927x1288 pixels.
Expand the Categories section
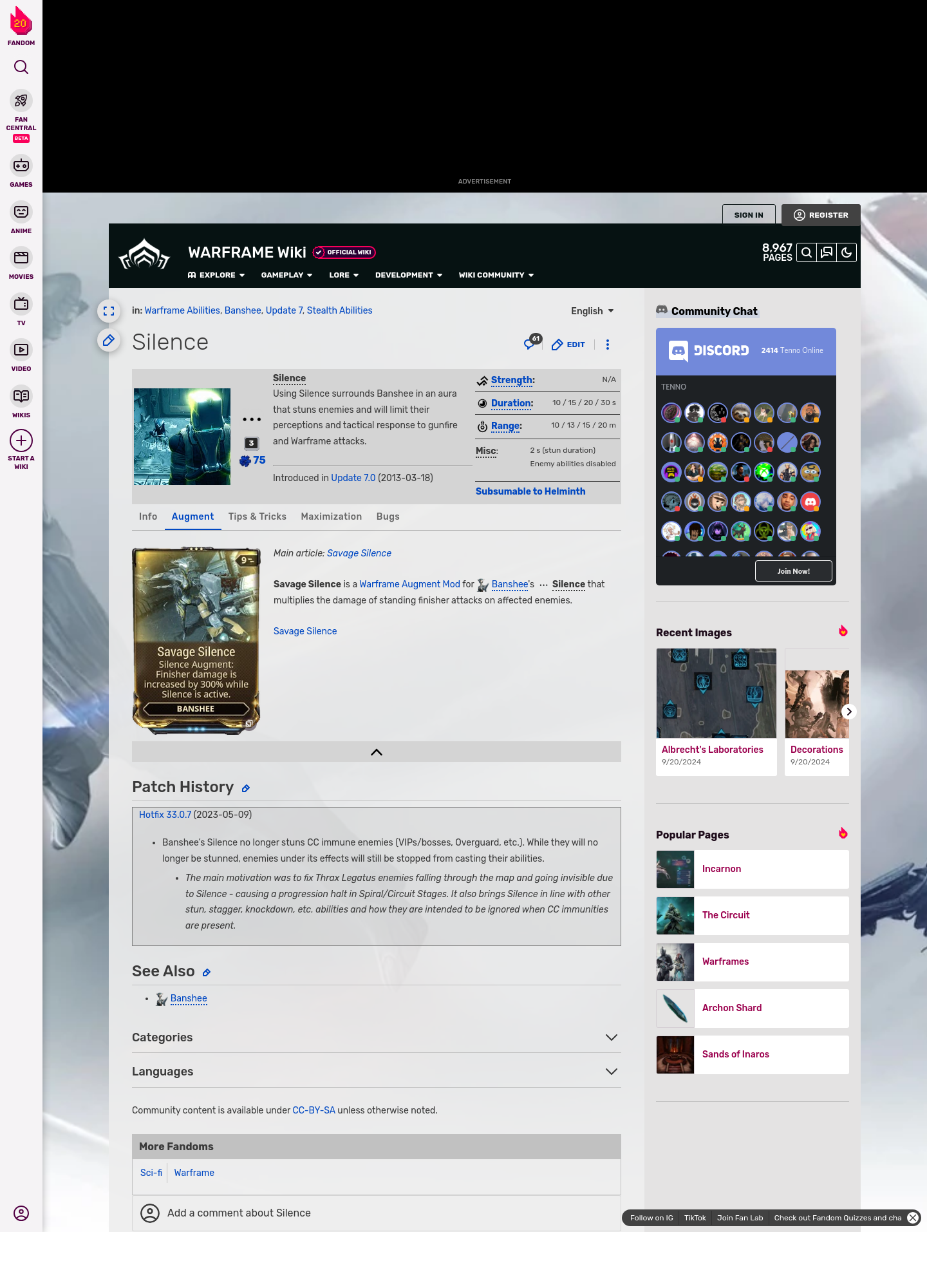pyautogui.click(x=377, y=1037)
